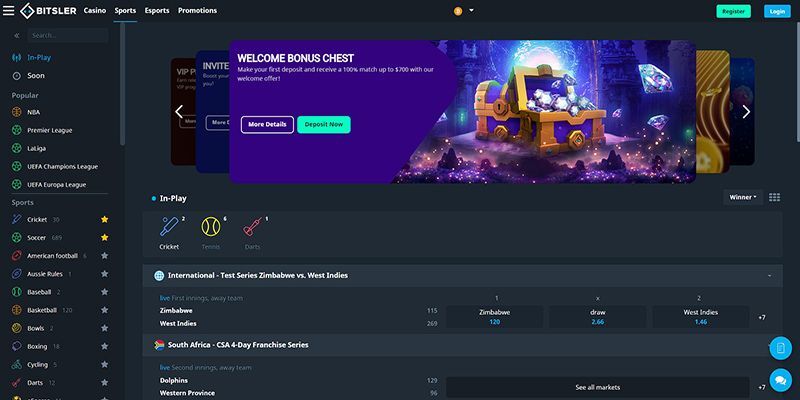Viewport: 800px width, 400px height.
Task: Expand +7 markets for Dolphins match
Action: (762, 387)
